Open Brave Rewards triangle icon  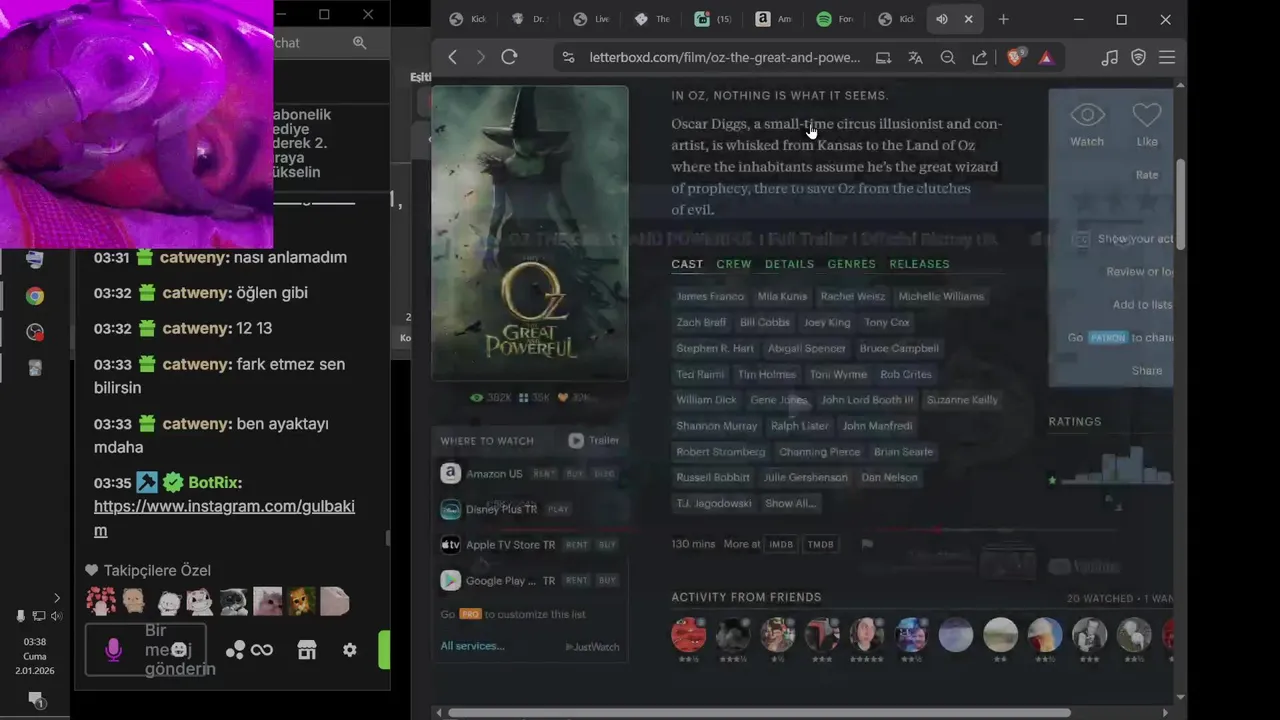(x=1046, y=58)
